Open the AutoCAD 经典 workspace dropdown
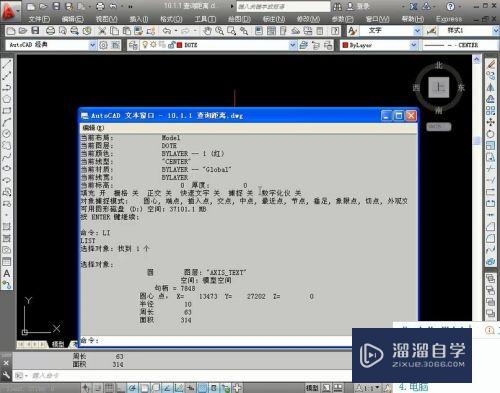Screen dimensions: 500x393 [93, 45]
